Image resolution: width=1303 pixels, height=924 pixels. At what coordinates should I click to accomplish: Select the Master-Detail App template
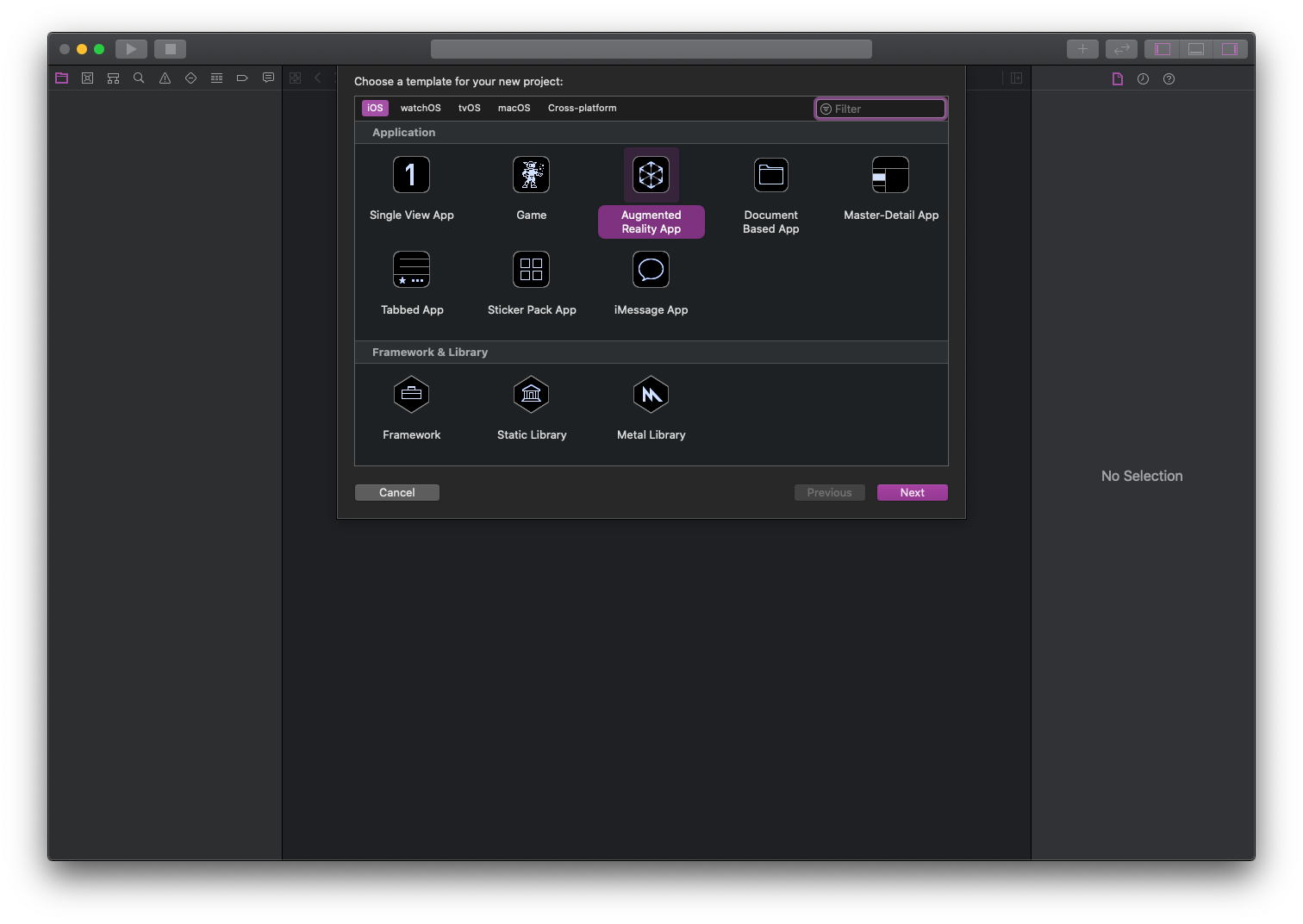pyautogui.click(x=890, y=190)
